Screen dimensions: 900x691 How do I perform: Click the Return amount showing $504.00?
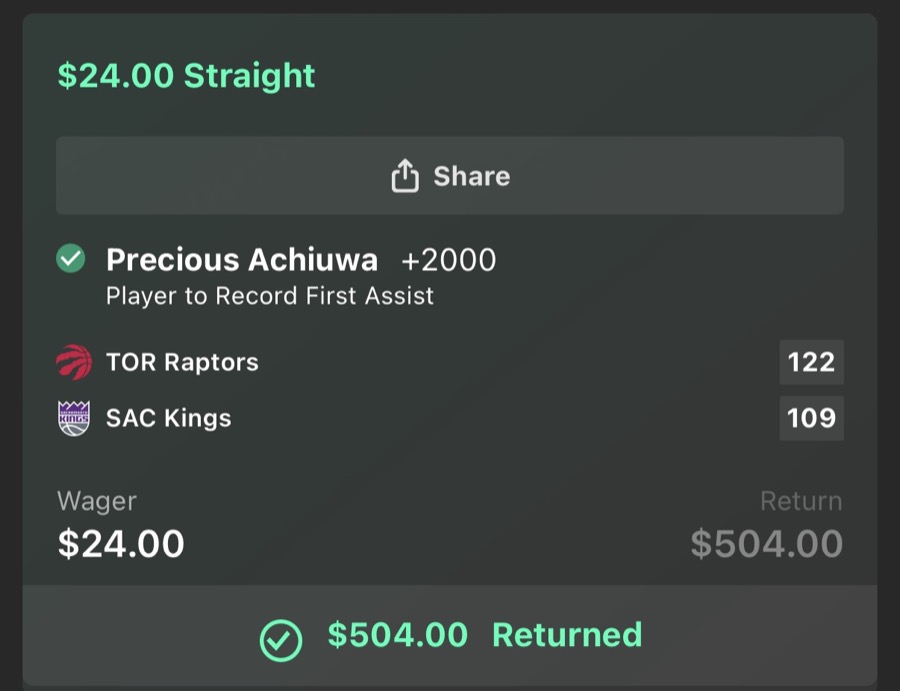(x=766, y=543)
